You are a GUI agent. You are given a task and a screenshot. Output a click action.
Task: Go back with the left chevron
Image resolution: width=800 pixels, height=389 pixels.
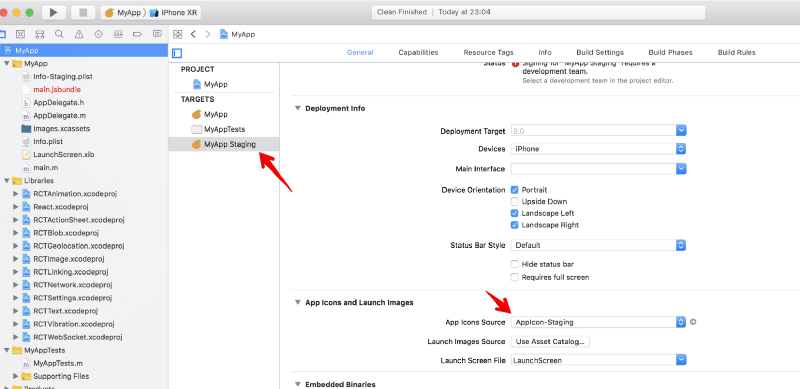point(193,34)
